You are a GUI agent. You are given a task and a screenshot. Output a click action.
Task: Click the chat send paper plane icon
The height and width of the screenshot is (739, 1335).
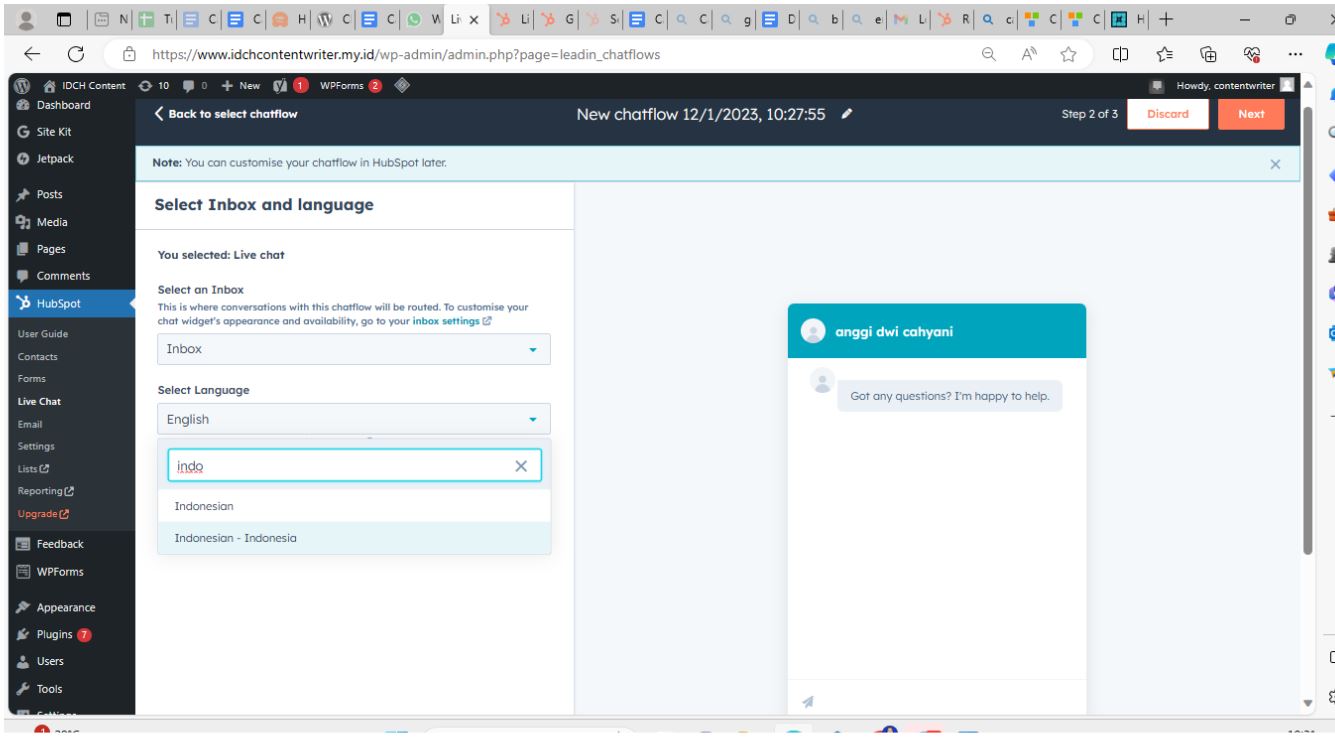coord(808,703)
